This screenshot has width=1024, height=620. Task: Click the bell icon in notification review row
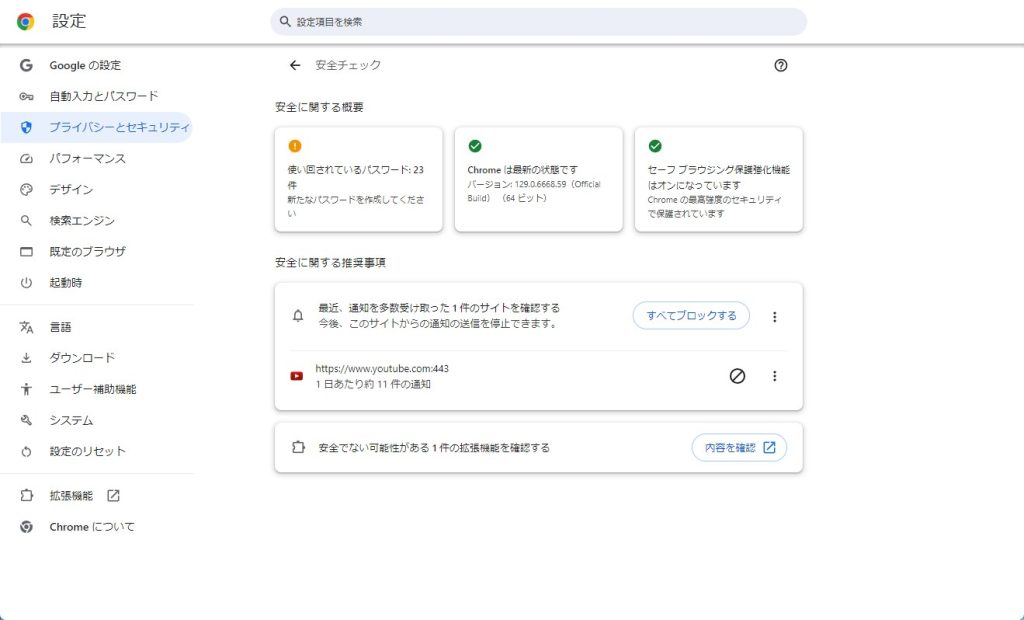click(x=297, y=316)
